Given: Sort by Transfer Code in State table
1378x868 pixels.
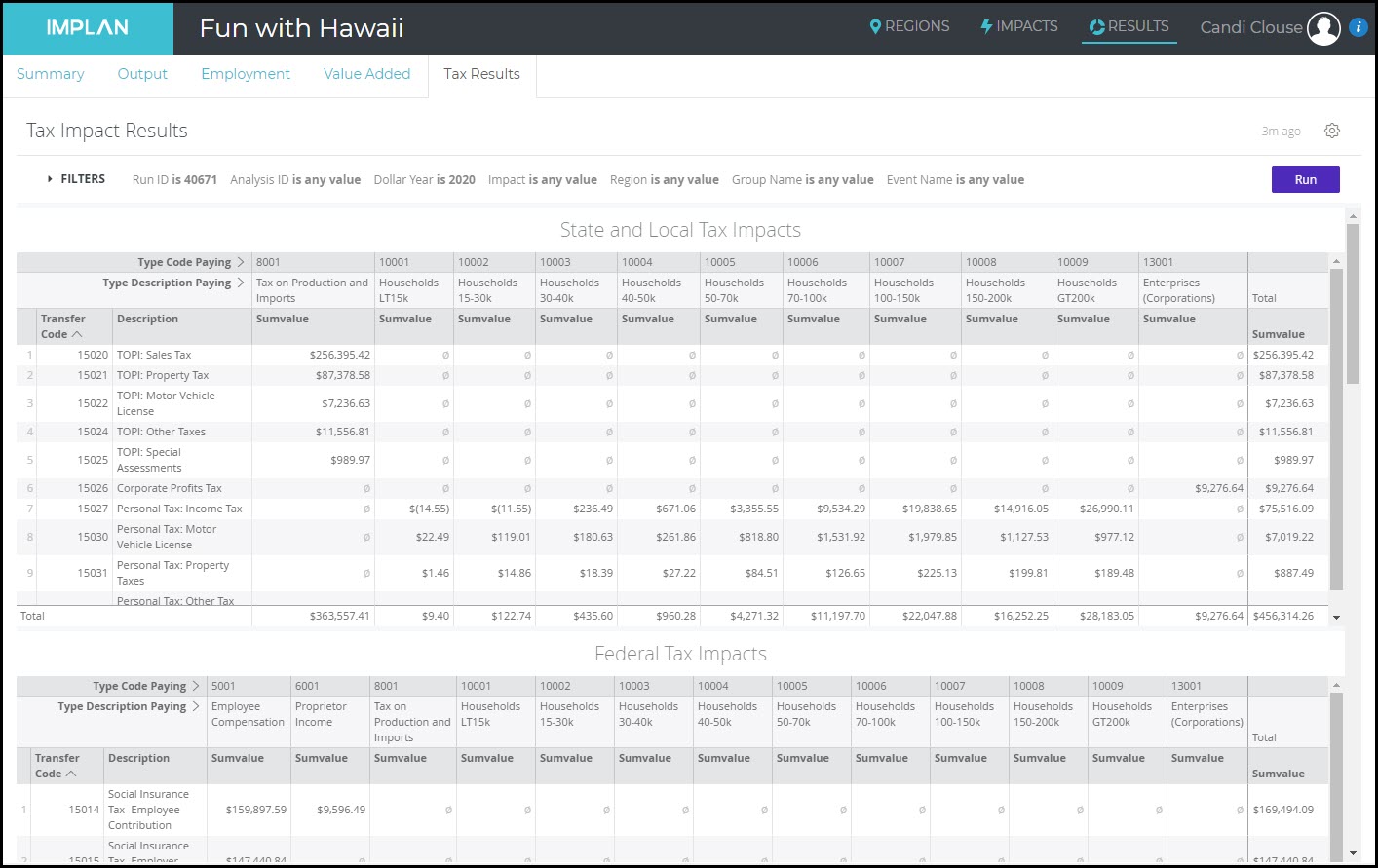Looking at the screenshot, I should click(62, 326).
